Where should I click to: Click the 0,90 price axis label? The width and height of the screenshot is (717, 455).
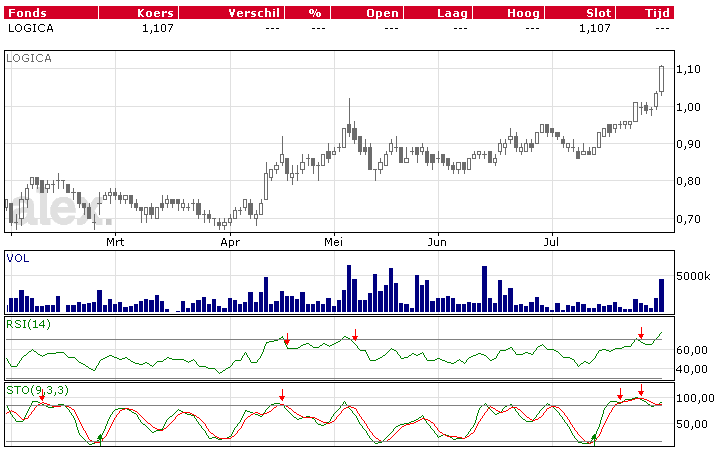click(688, 144)
